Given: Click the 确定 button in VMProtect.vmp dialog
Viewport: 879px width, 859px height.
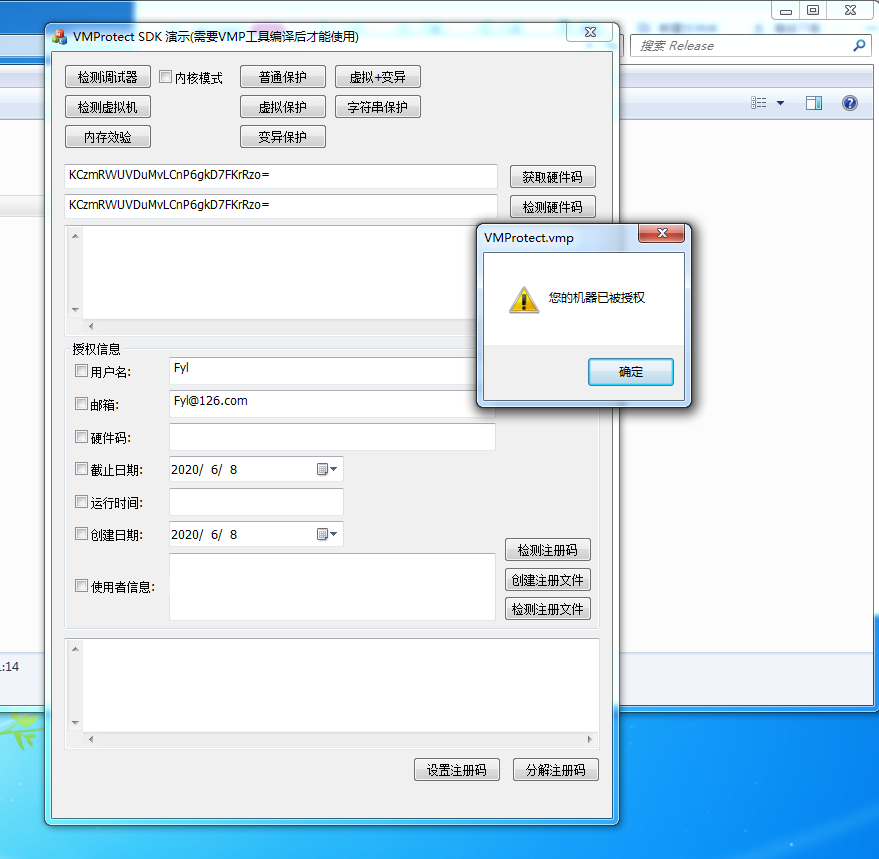Looking at the screenshot, I should [x=631, y=372].
